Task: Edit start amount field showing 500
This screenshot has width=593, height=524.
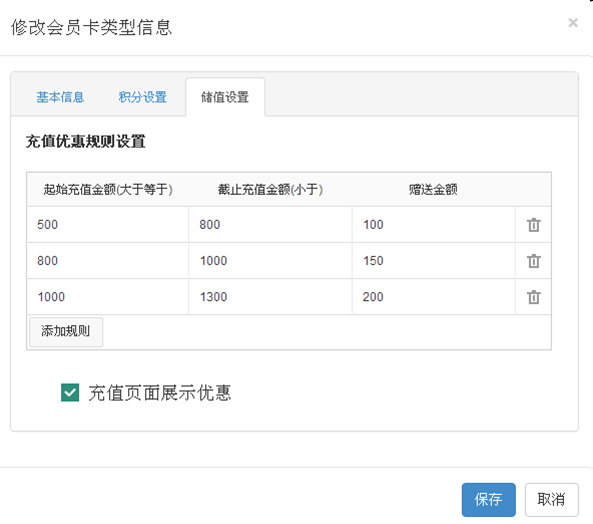Action: coord(107,225)
